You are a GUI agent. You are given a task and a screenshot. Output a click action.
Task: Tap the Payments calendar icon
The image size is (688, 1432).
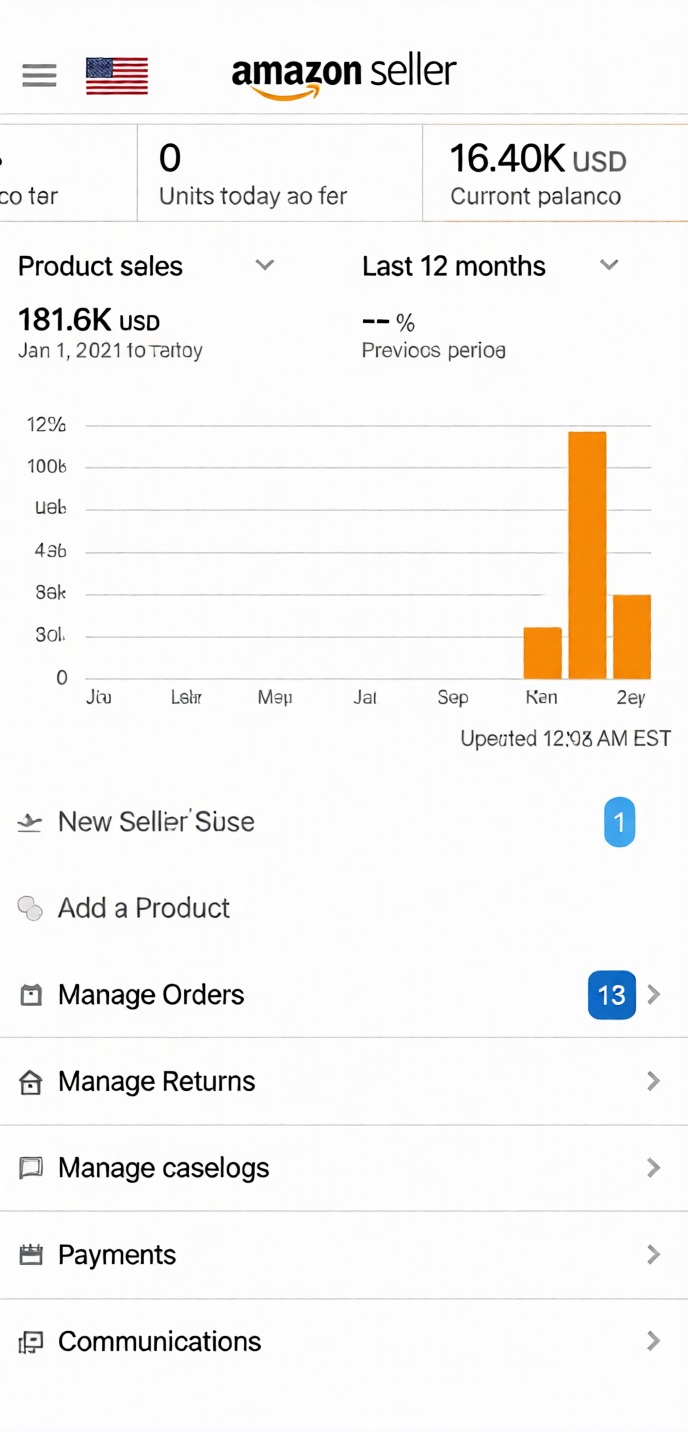tap(31, 1255)
